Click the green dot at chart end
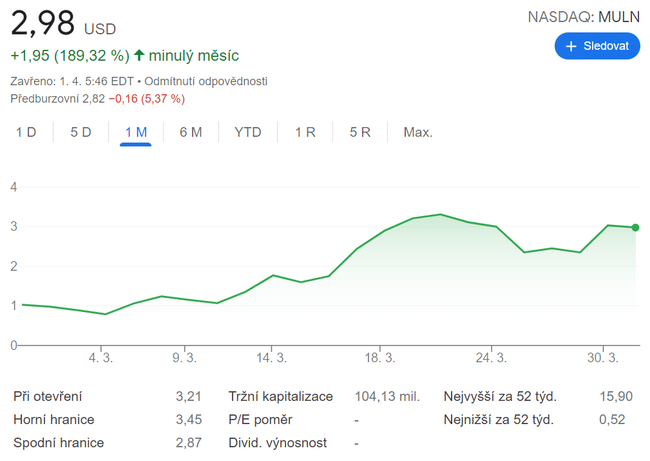Screen dimensions: 650x461 pos(636,228)
